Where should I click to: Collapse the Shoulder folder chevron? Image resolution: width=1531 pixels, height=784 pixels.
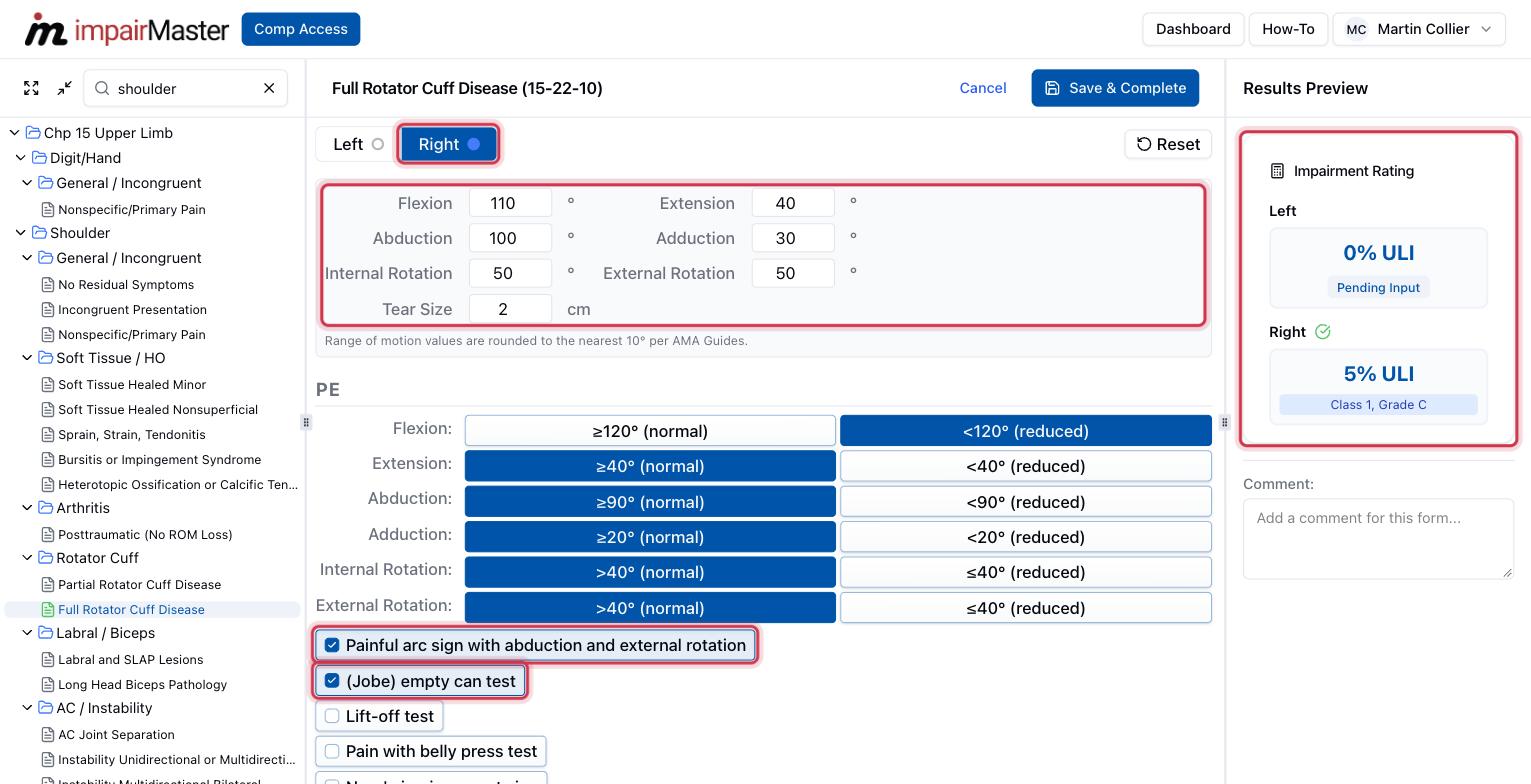pyautogui.click(x=20, y=233)
